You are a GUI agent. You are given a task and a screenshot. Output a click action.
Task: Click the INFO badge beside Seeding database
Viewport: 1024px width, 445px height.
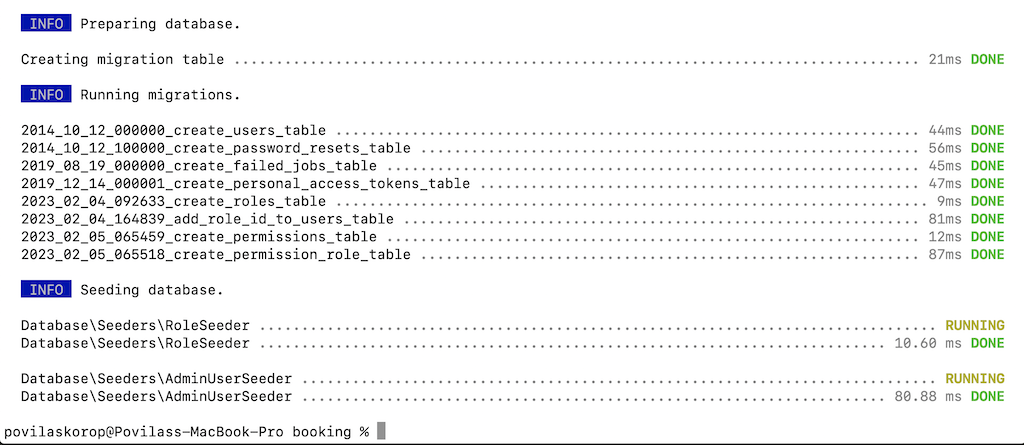pyautogui.click(x=46, y=289)
